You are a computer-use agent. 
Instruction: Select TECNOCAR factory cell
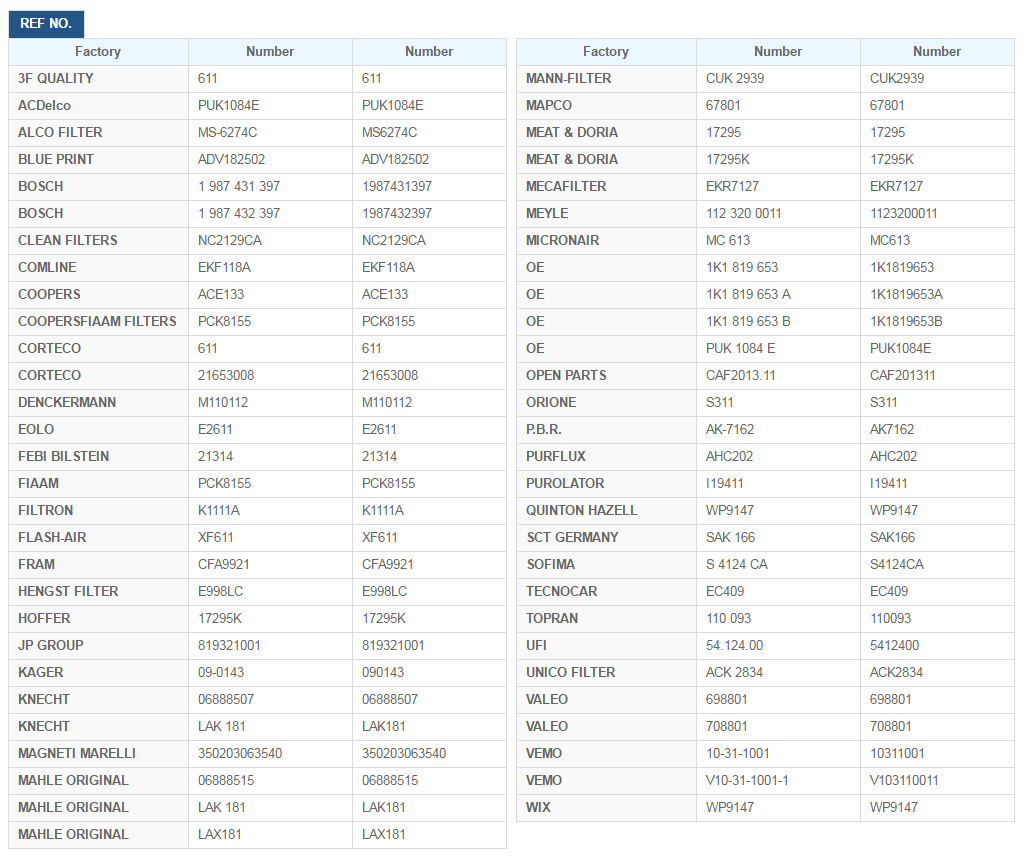(607, 591)
